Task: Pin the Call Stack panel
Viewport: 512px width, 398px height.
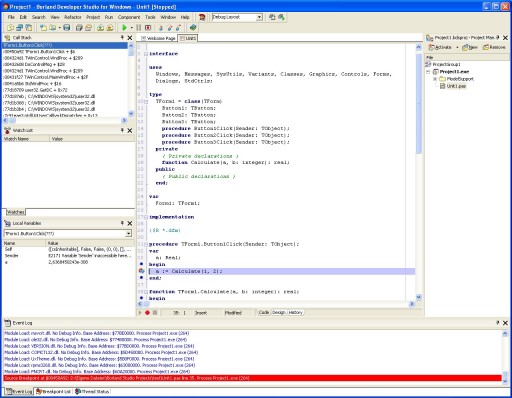Action: (x=122, y=38)
